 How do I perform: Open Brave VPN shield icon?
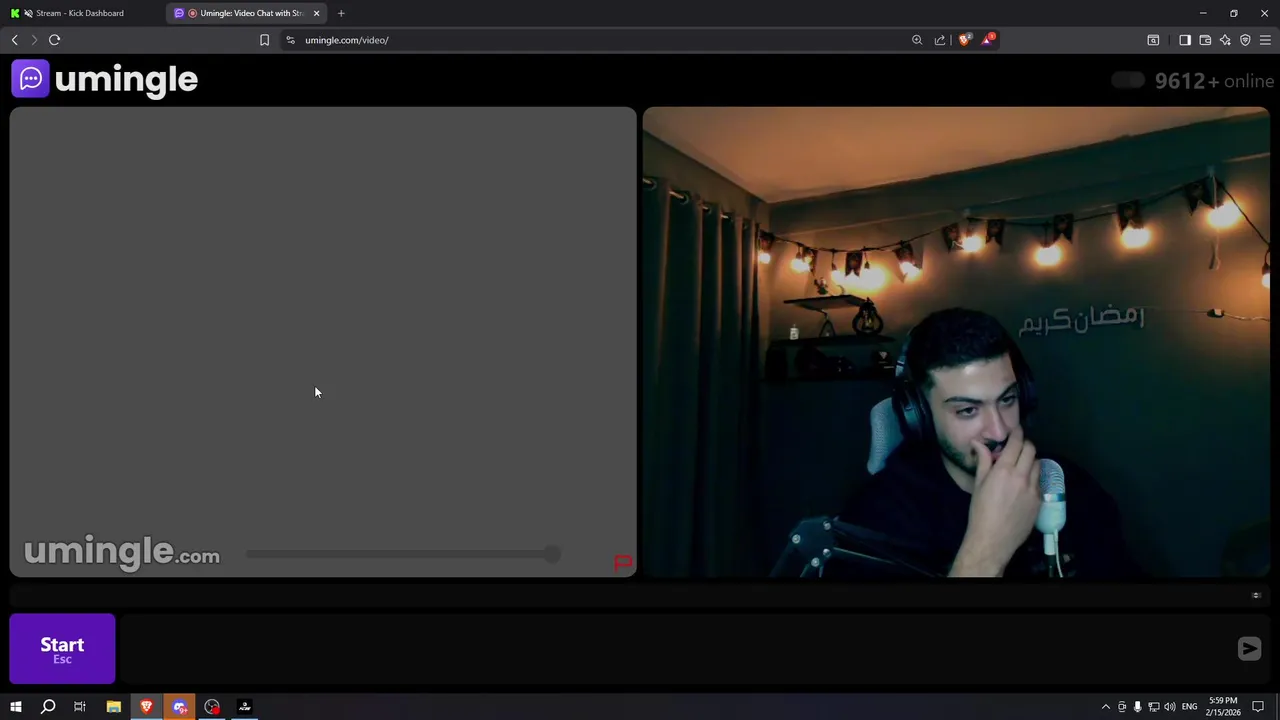pos(1245,40)
